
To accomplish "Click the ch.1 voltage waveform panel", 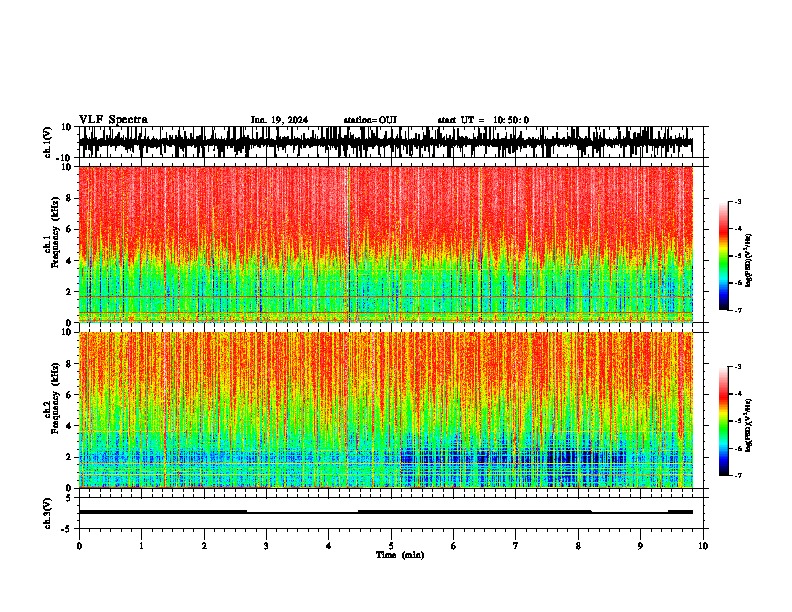I will tap(391, 142).
